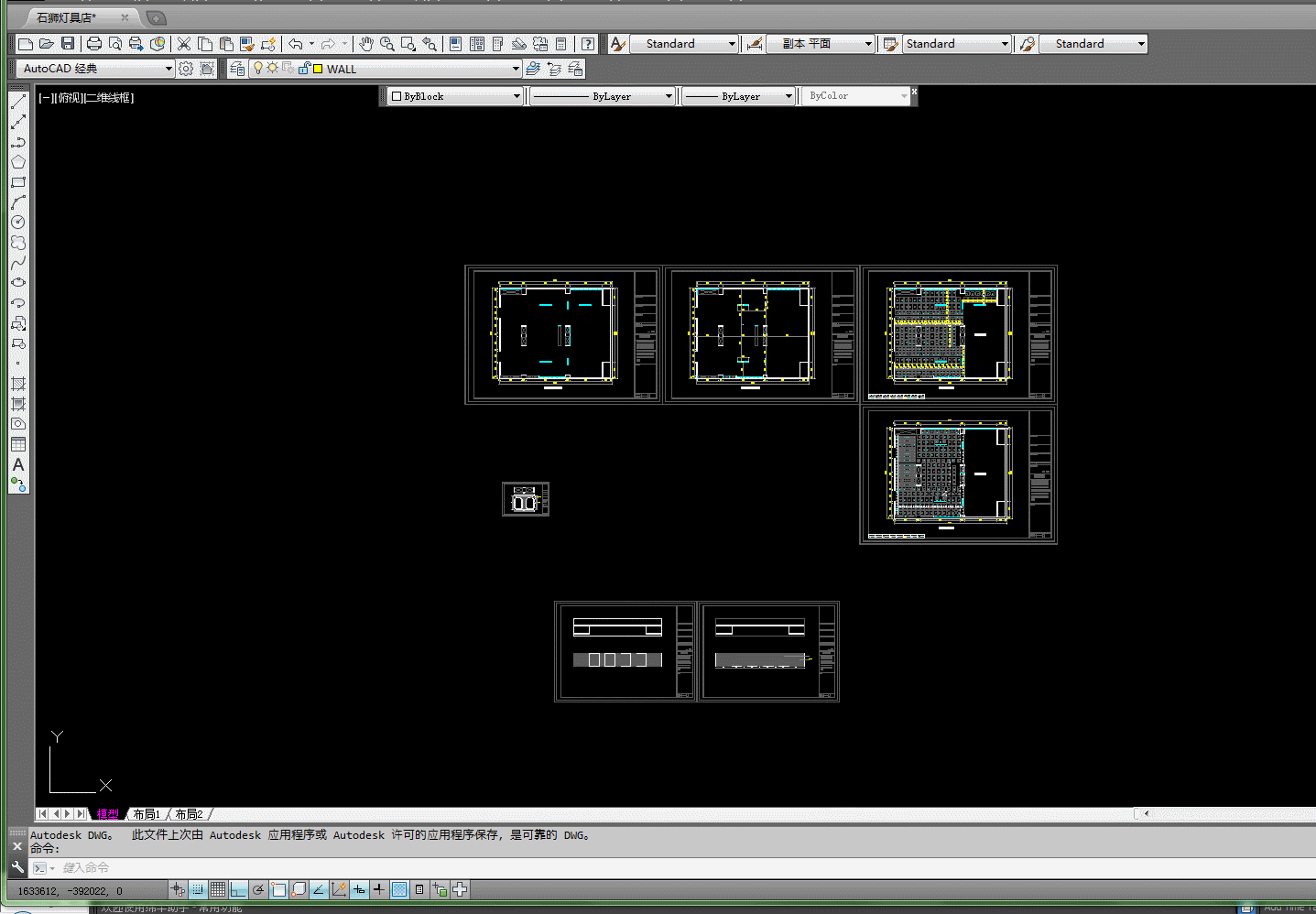Select the Line drawing tool
The height and width of the screenshot is (914, 1316).
click(18, 102)
